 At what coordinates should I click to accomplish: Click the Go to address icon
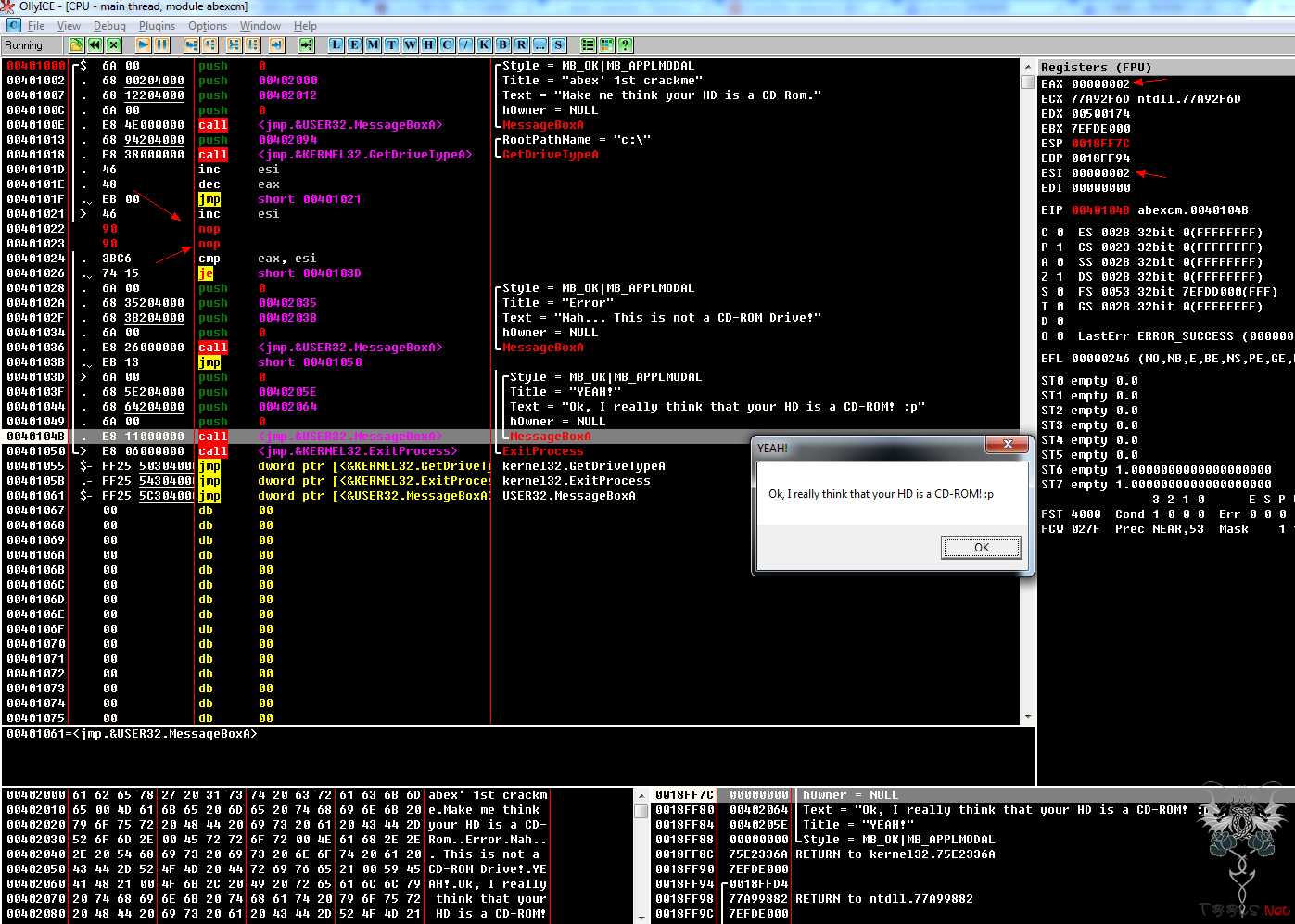307,44
